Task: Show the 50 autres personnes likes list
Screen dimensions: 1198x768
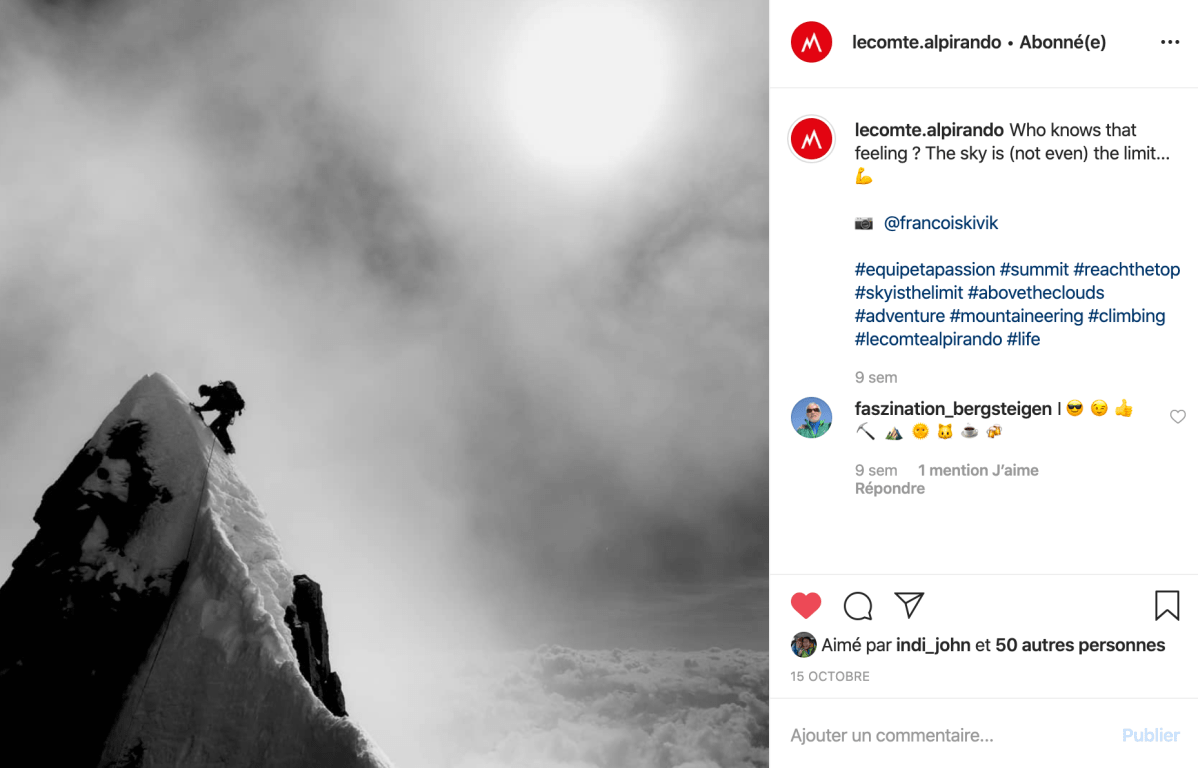Action: (1080, 645)
